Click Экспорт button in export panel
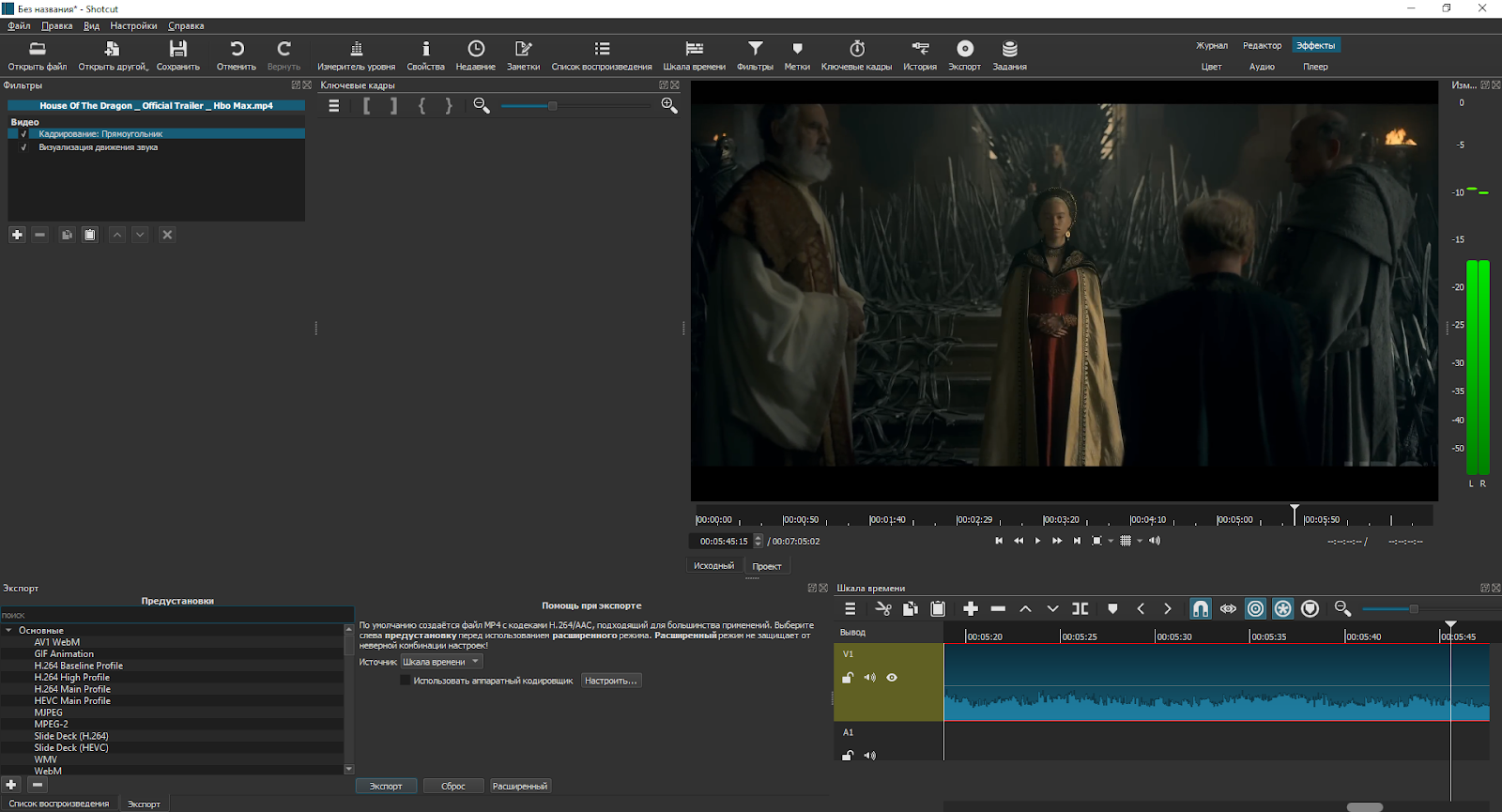 tap(386, 787)
